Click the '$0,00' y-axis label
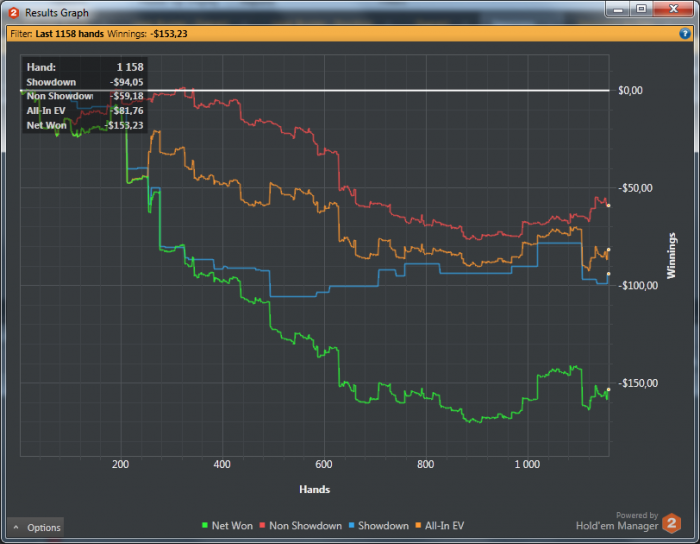 pyautogui.click(x=630, y=91)
